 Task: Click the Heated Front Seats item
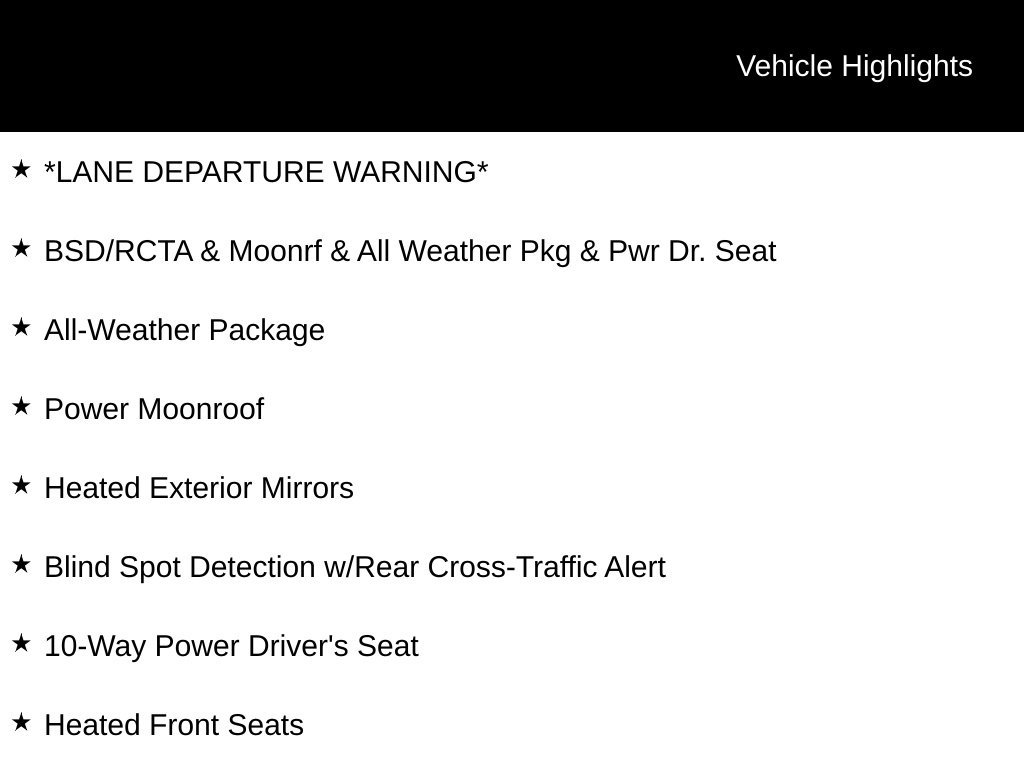pos(174,726)
